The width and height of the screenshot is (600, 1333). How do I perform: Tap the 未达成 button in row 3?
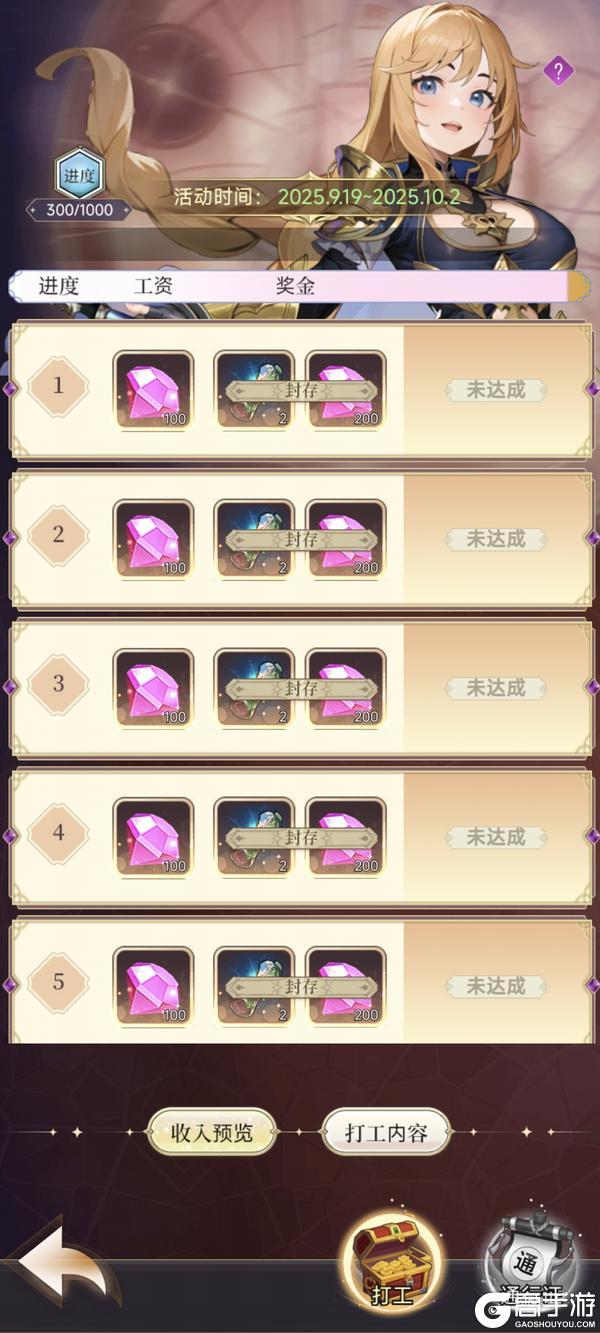[496, 688]
